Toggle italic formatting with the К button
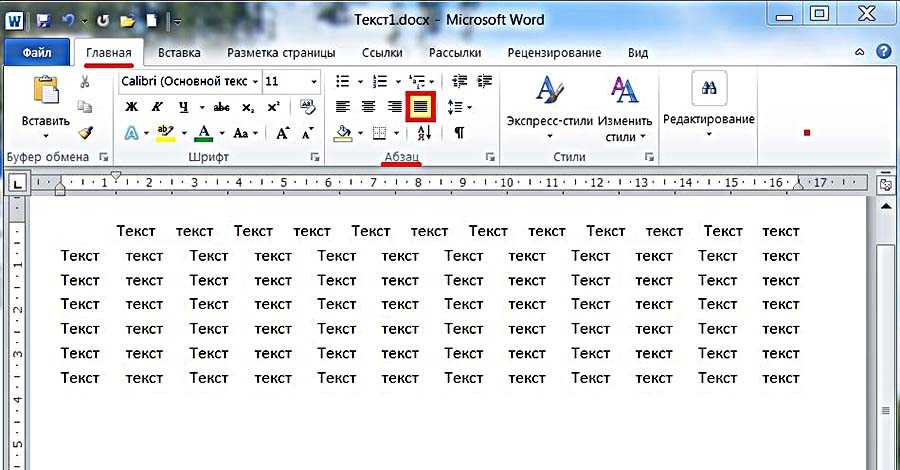Image resolution: width=900 pixels, height=470 pixels. (x=157, y=107)
